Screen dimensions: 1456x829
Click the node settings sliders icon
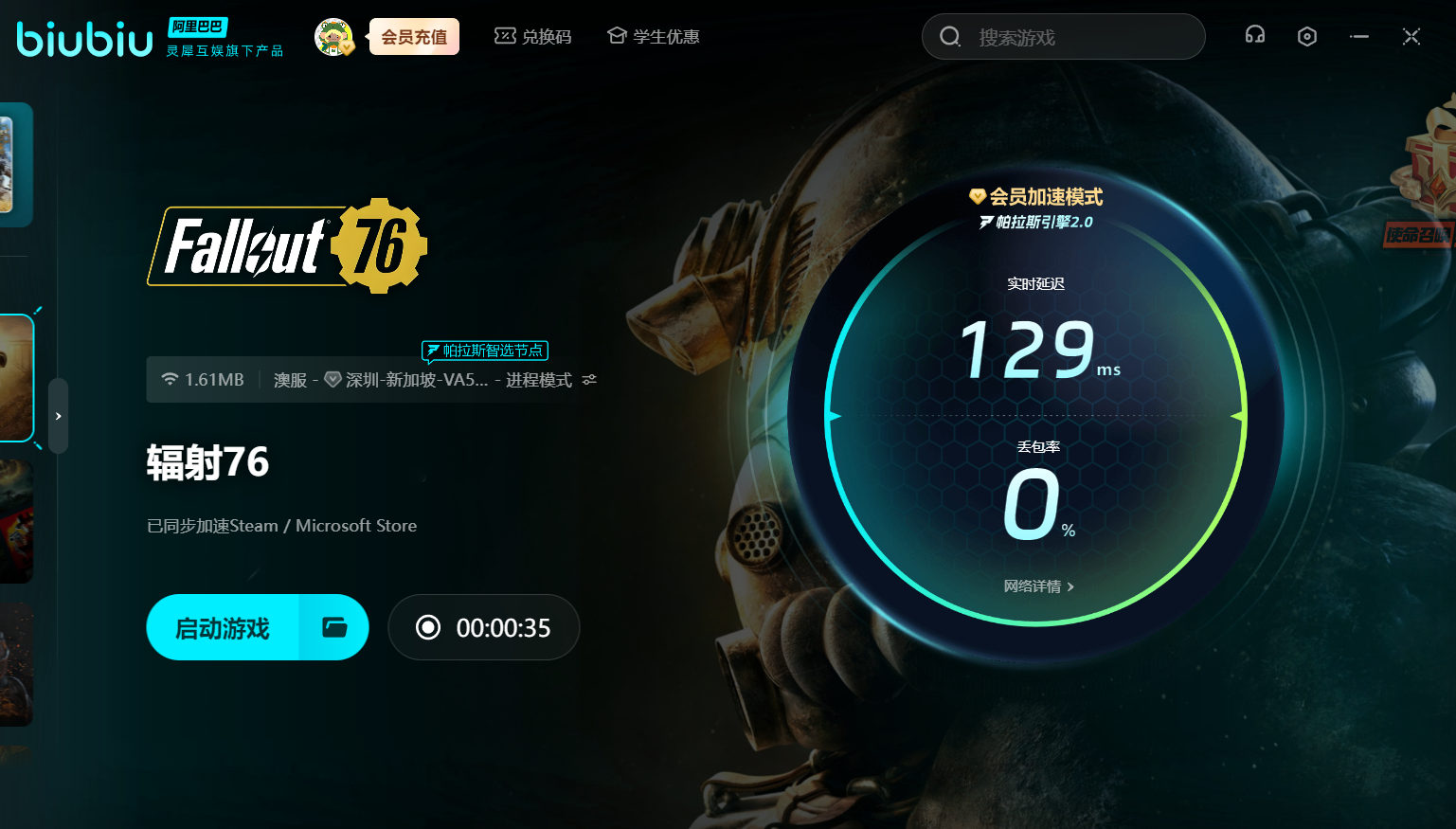589,380
